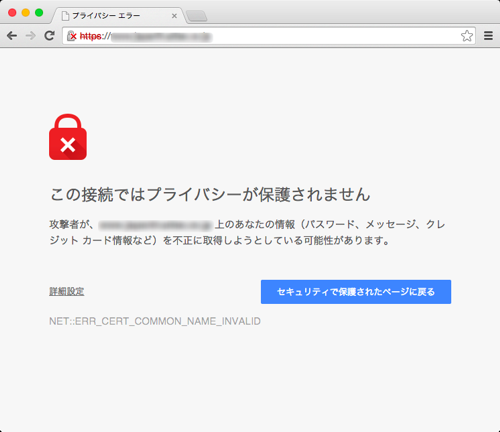Screen dimensions: 500x432
Task: Close the プライバシー エラー tab
Action: [174, 16]
